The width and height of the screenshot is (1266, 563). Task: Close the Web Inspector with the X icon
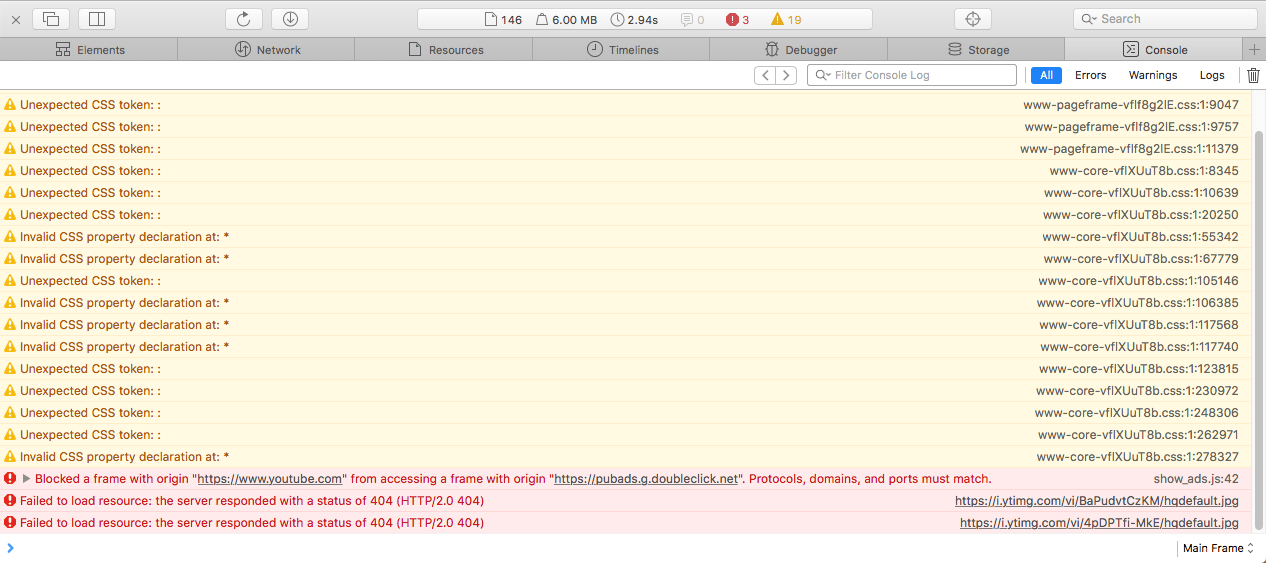click(15, 19)
